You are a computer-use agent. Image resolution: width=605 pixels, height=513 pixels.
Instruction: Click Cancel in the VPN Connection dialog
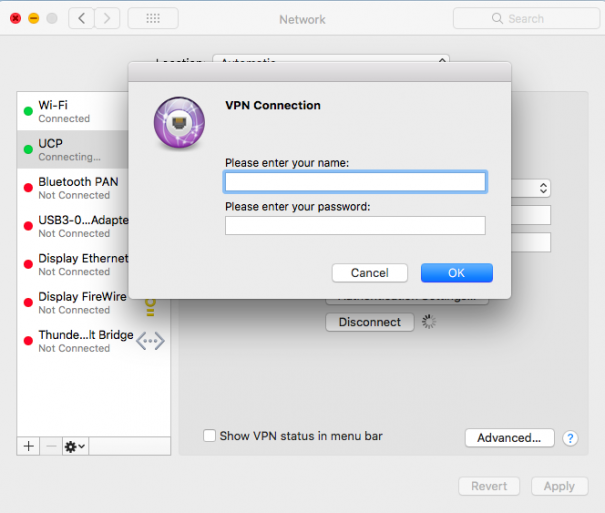click(370, 273)
